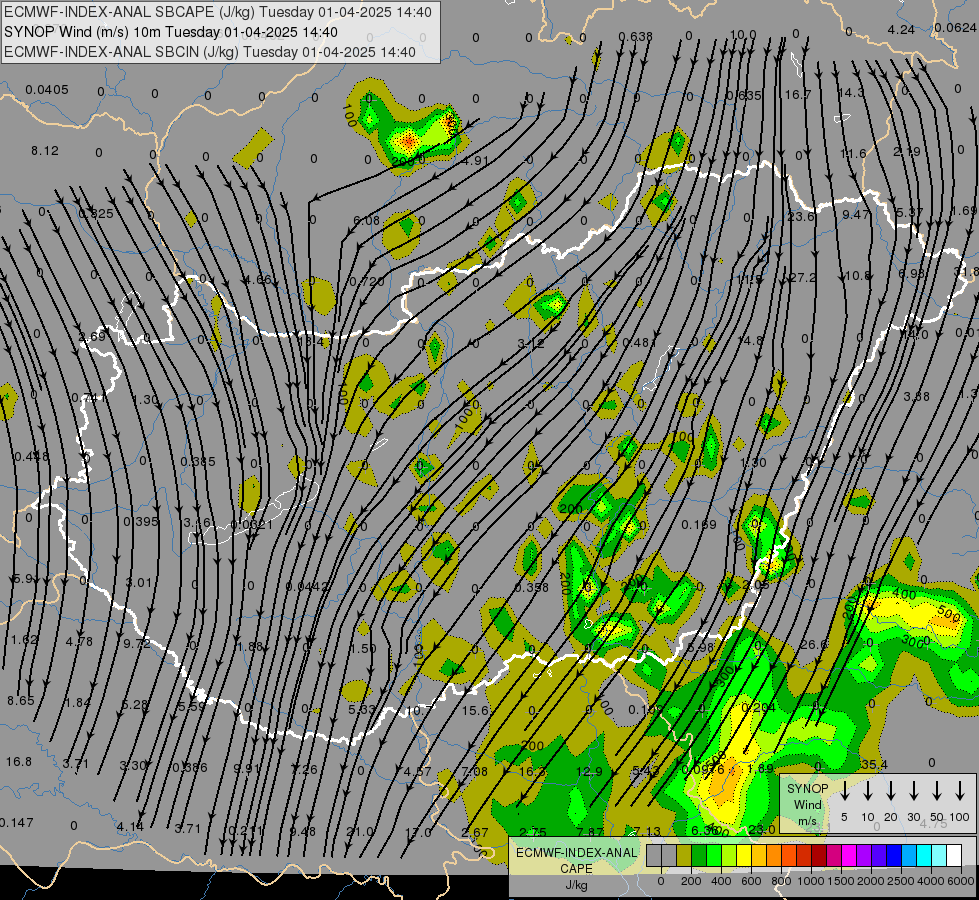This screenshot has width=979, height=900.
Task: Click the SBCAPE title line in header box
Action: click(x=218, y=12)
